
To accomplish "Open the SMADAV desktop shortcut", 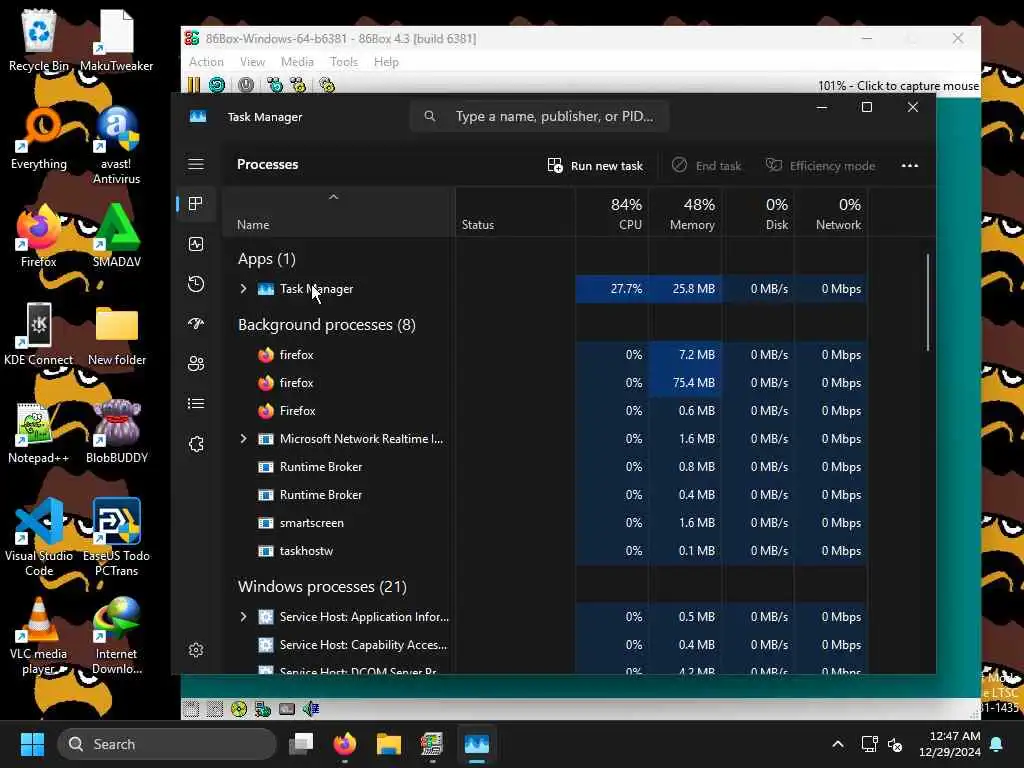I will [x=116, y=236].
